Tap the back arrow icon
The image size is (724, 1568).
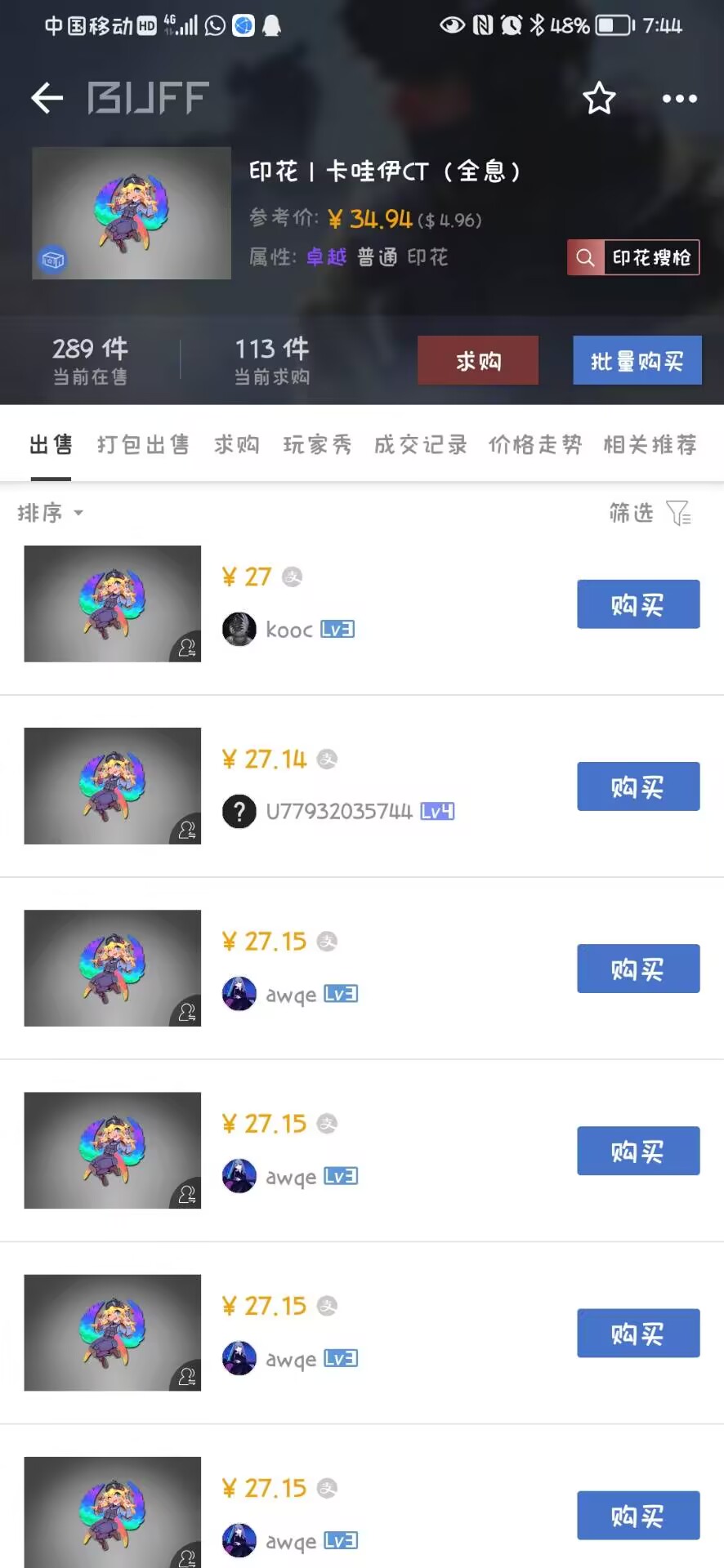coord(47,98)
